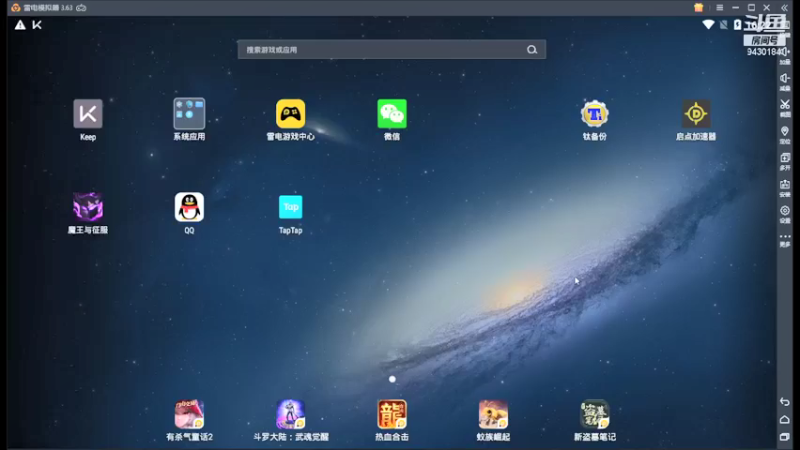Screen dimensions: 800x450
Task: Open the location pin tool
Action: (785, 131)
